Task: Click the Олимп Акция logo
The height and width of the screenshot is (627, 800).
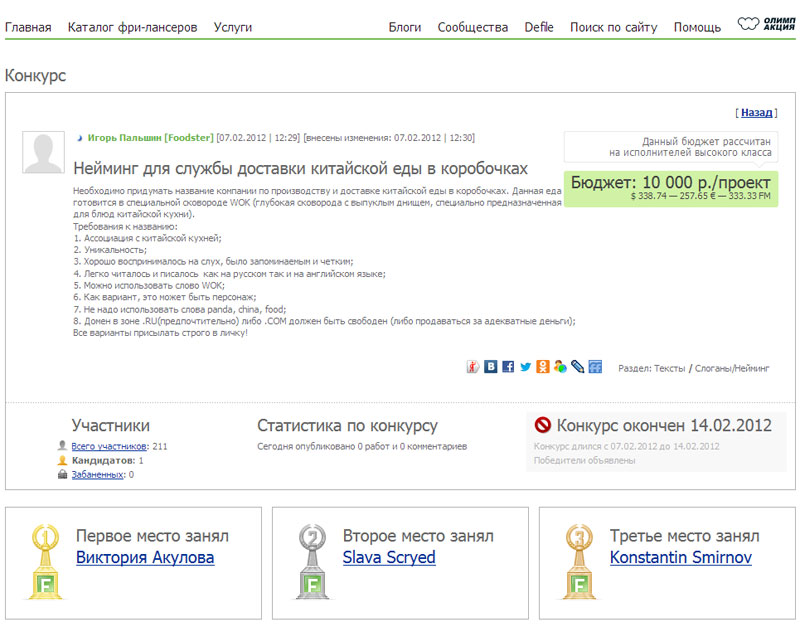Action: point(766,24)
